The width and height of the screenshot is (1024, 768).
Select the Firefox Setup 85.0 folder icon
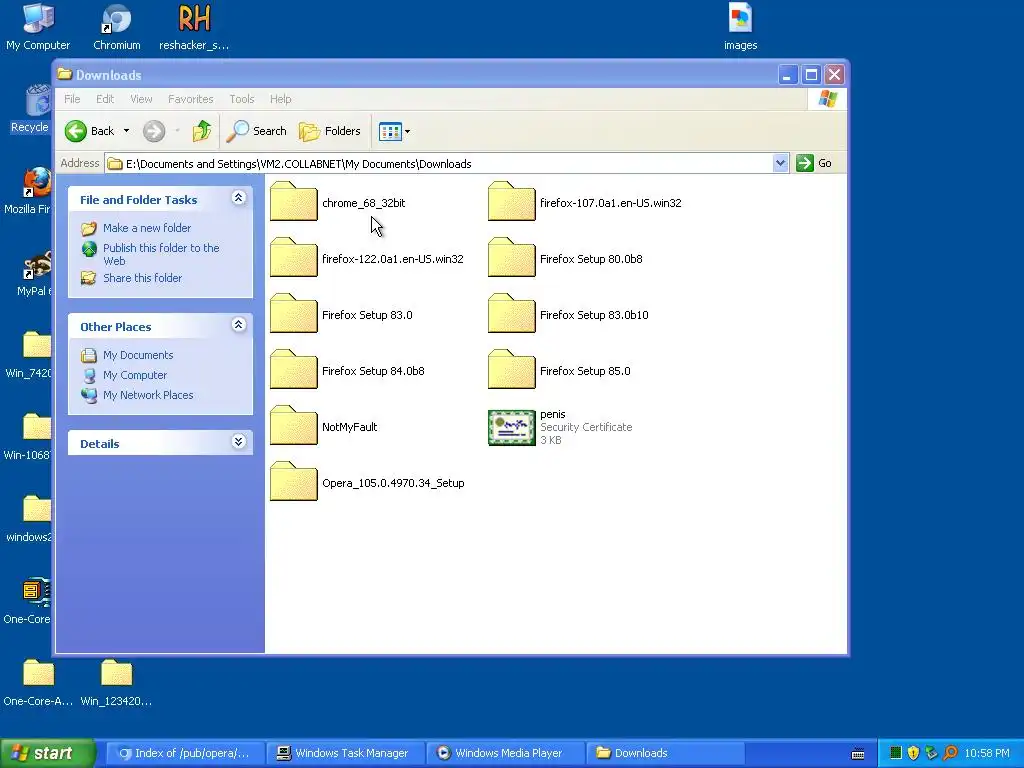click(511, 370)
